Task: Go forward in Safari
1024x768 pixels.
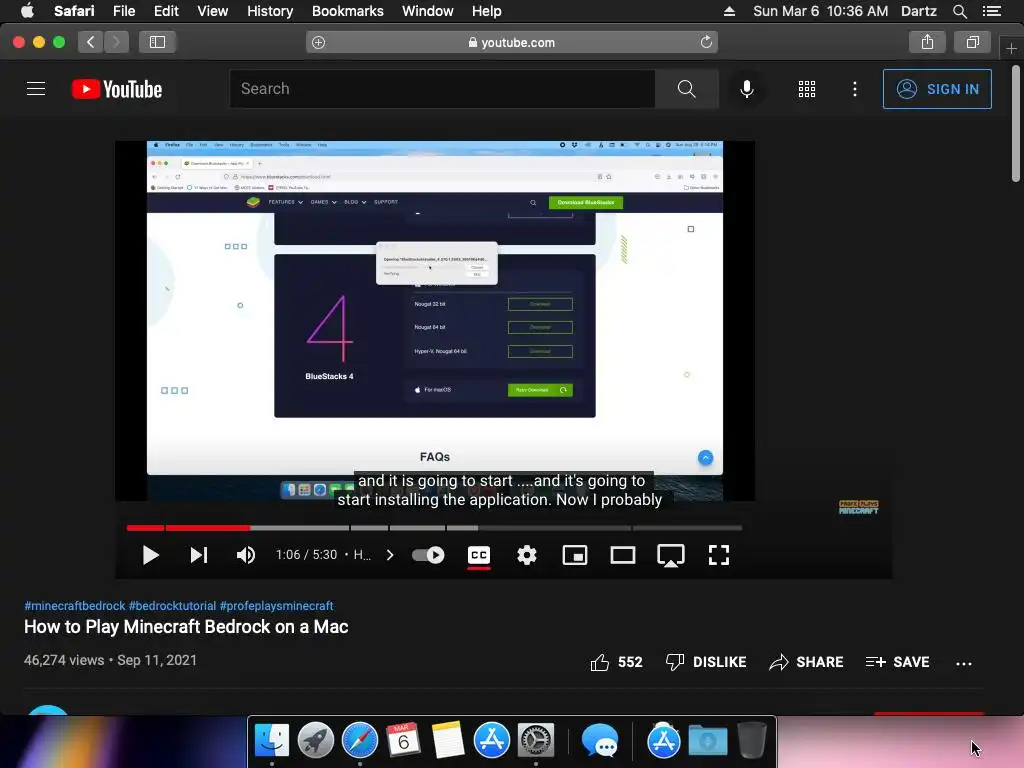Action: (x=116, y=42)
